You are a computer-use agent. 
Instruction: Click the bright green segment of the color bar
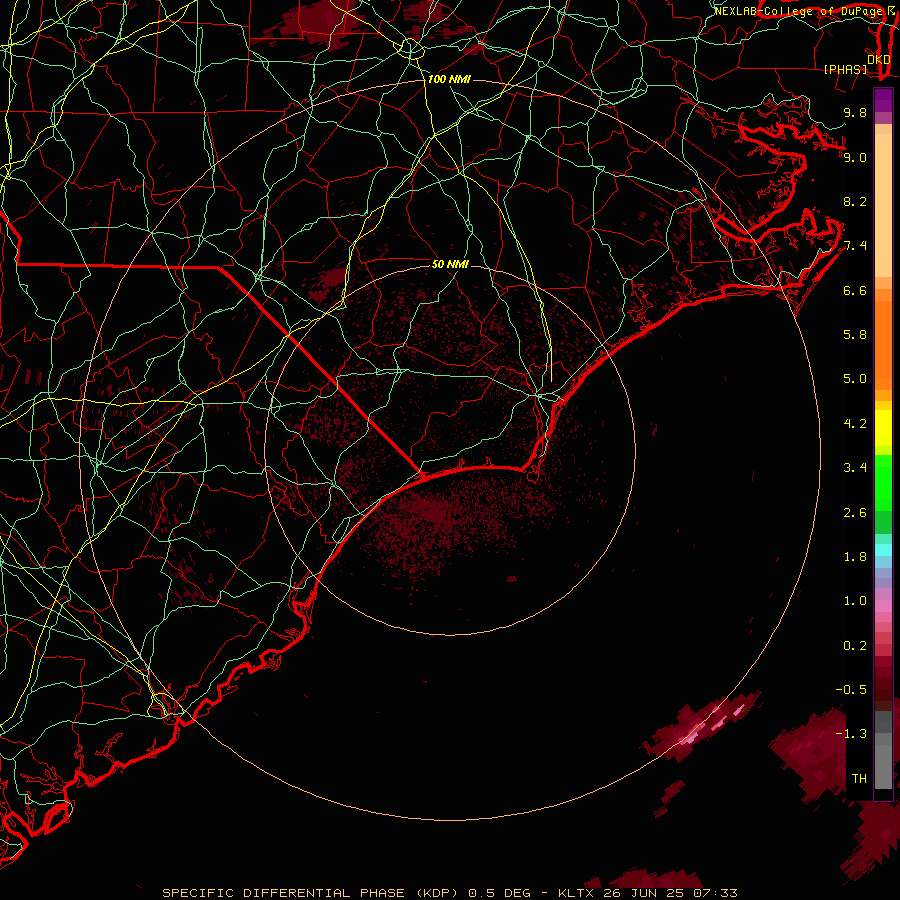point(883,481)
